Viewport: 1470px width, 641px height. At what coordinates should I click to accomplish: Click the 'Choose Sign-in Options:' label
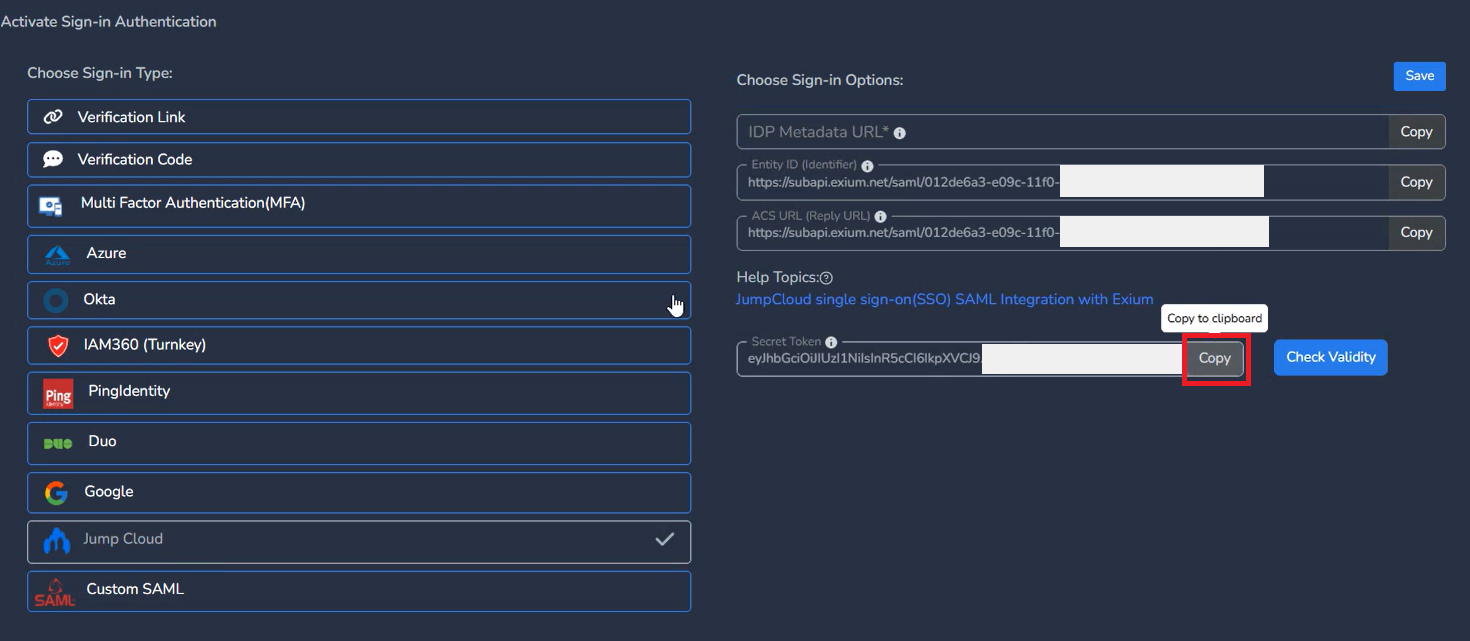coord(820,80)
